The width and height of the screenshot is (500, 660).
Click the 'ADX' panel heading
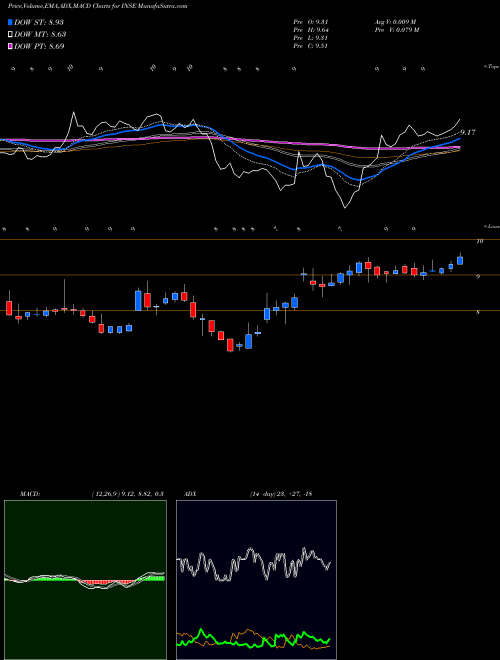click(x=191, y=494)
